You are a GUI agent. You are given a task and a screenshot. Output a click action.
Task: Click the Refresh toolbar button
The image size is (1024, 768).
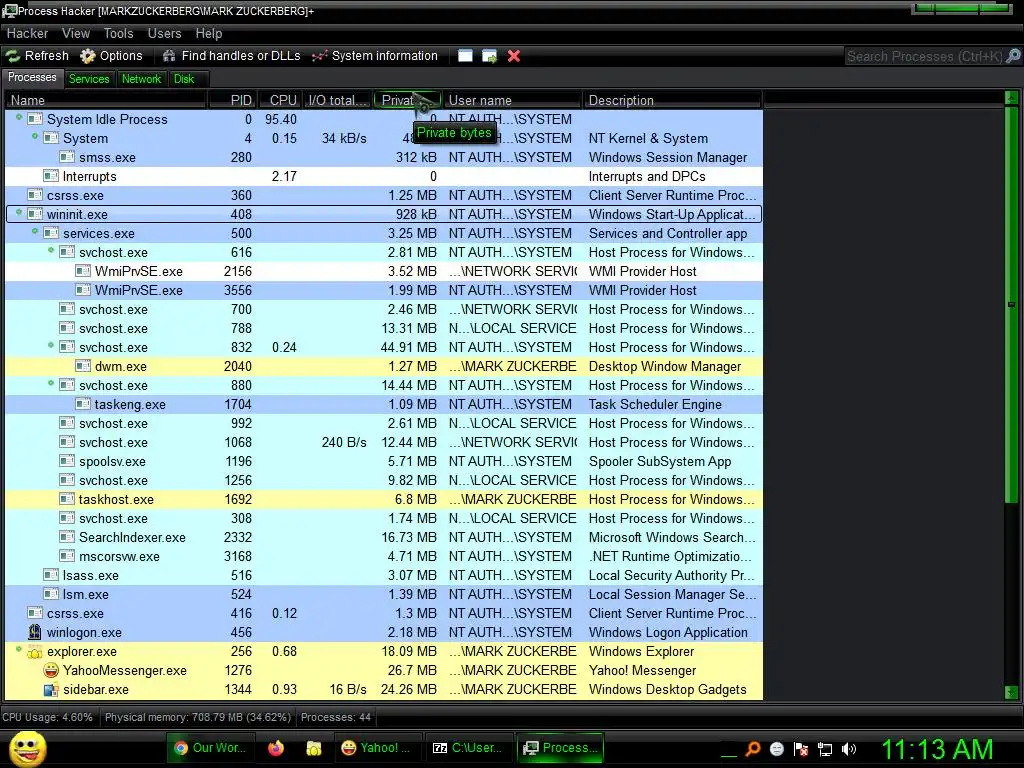click(38, 56)
